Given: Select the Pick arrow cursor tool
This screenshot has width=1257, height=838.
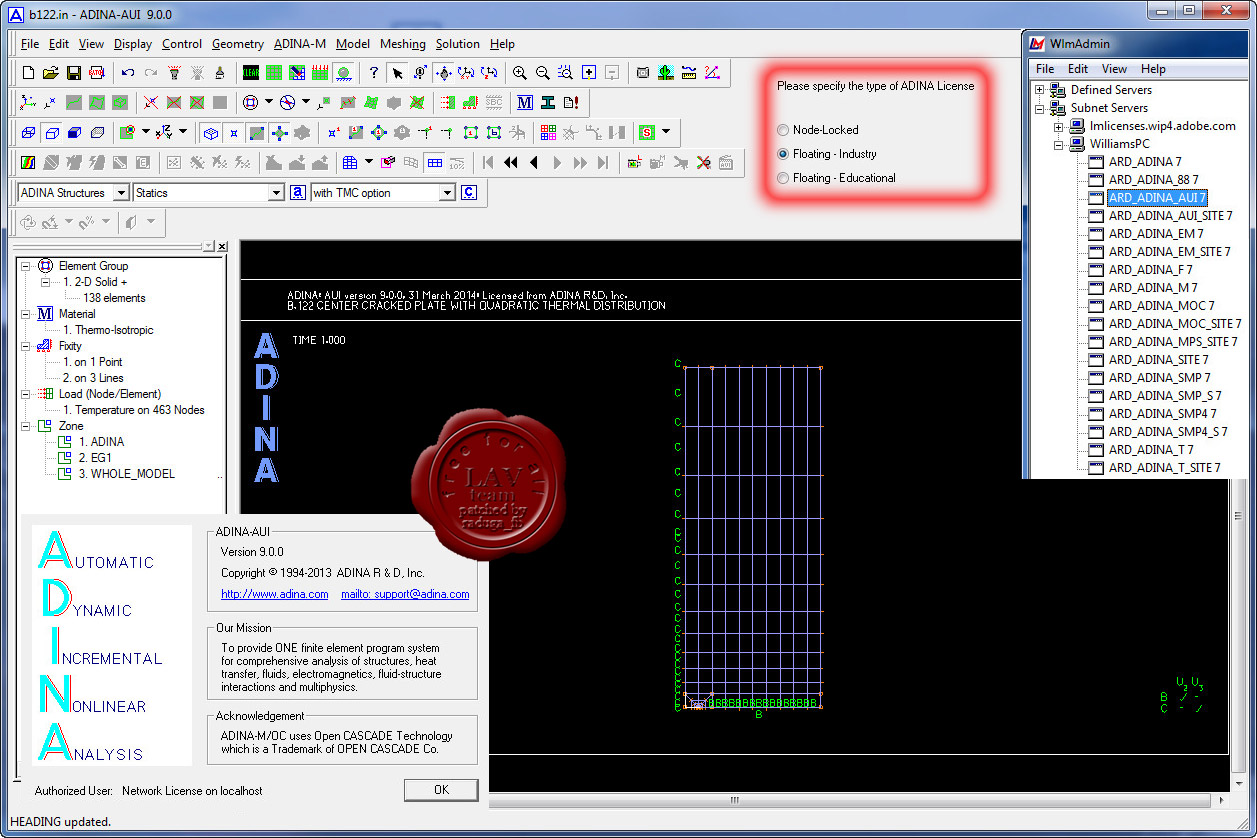Looking at the screenshot, I should pyautogui.click(x=398, y=72).
